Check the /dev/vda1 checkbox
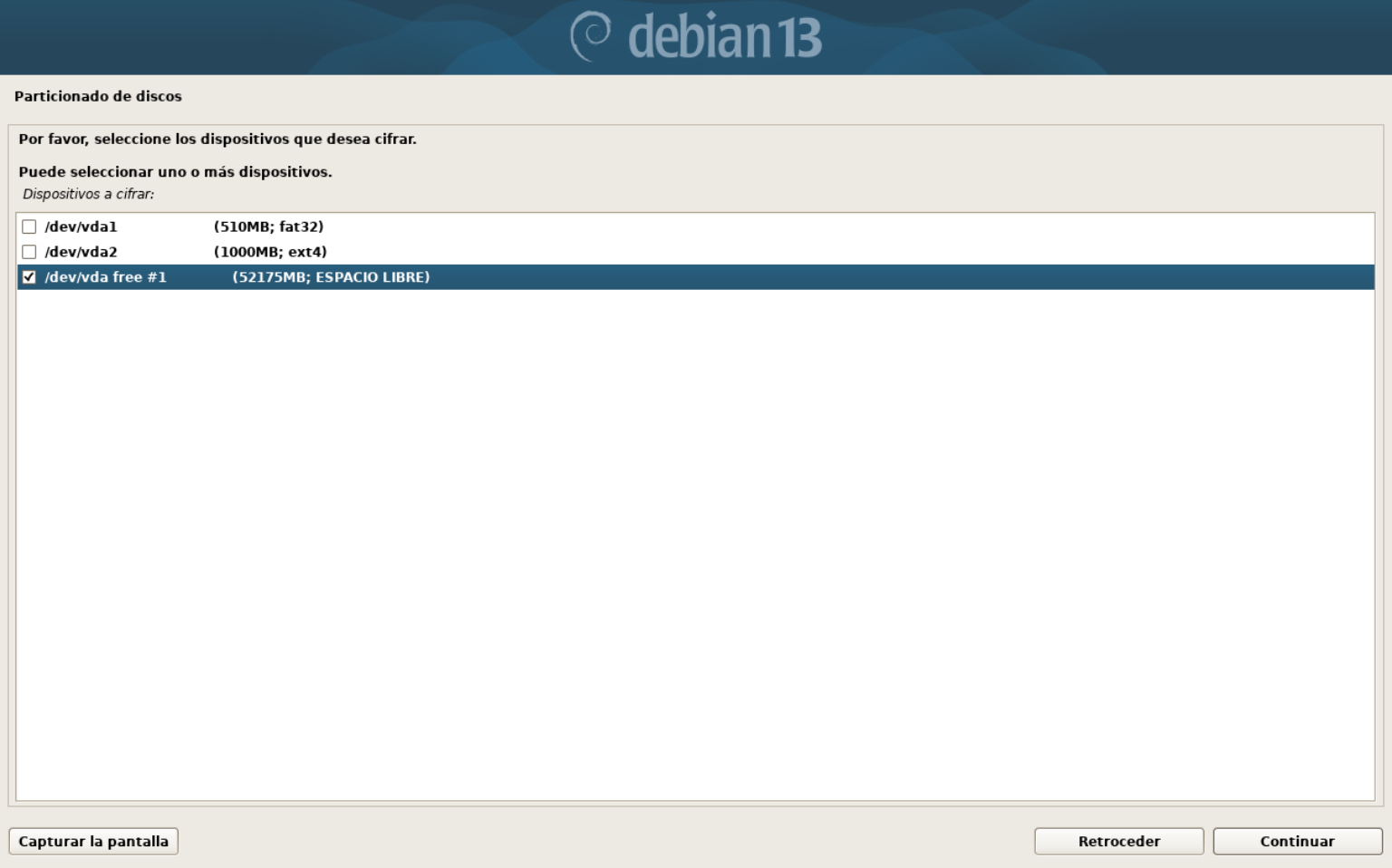 point(29,227)
